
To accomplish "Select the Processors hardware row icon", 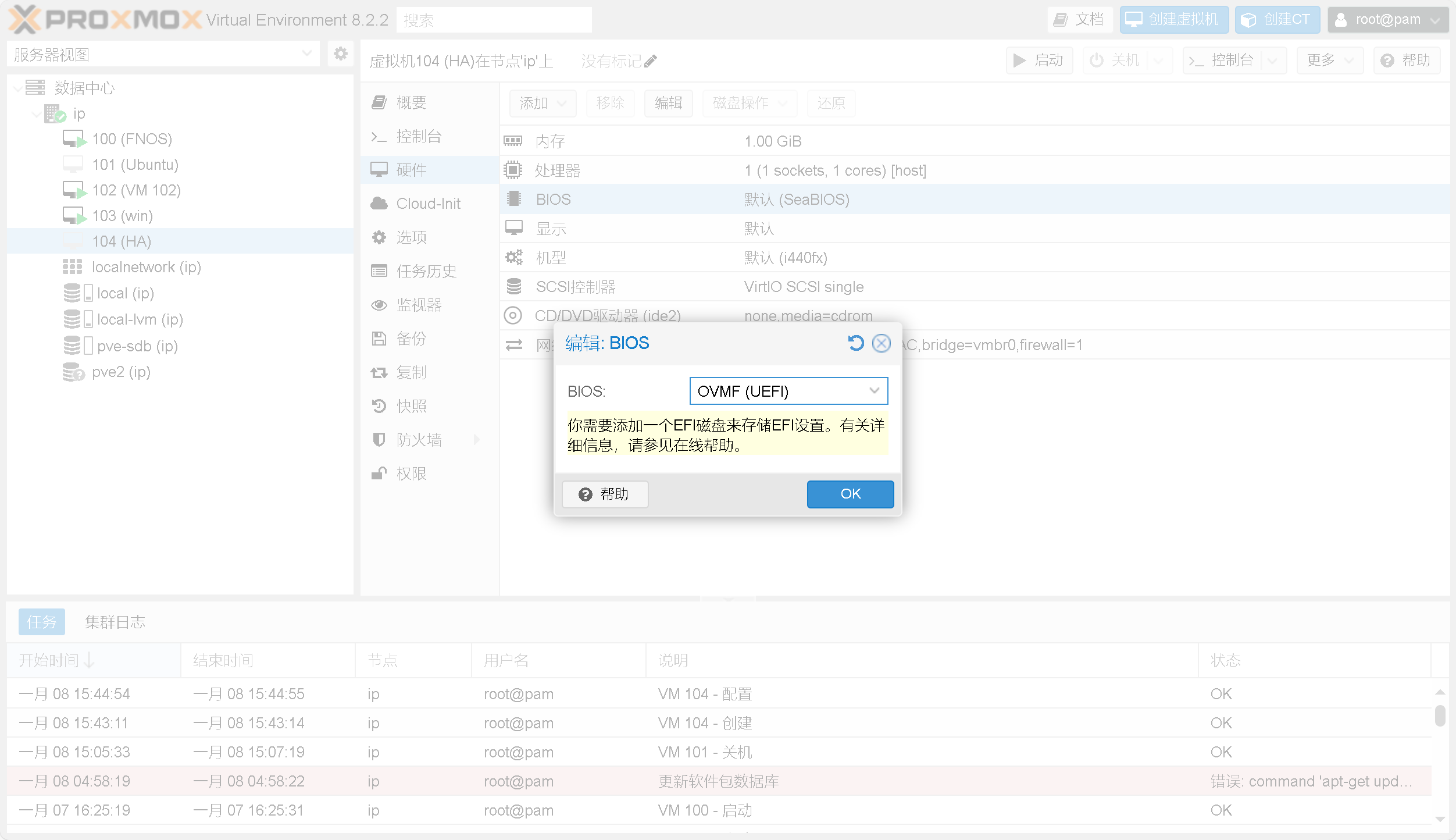I will click(513, 170).
